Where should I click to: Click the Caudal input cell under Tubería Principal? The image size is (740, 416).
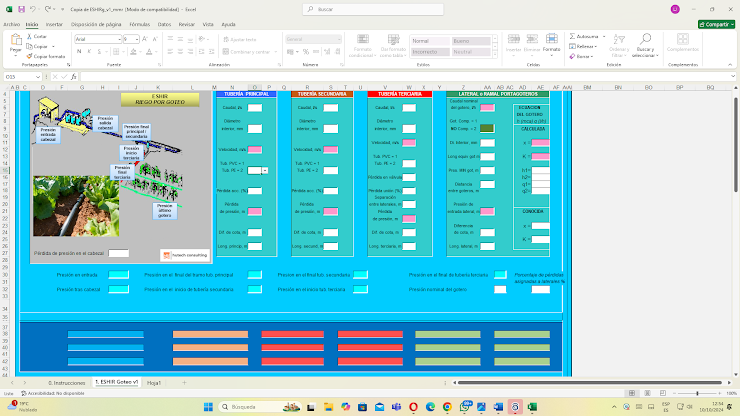254,107
